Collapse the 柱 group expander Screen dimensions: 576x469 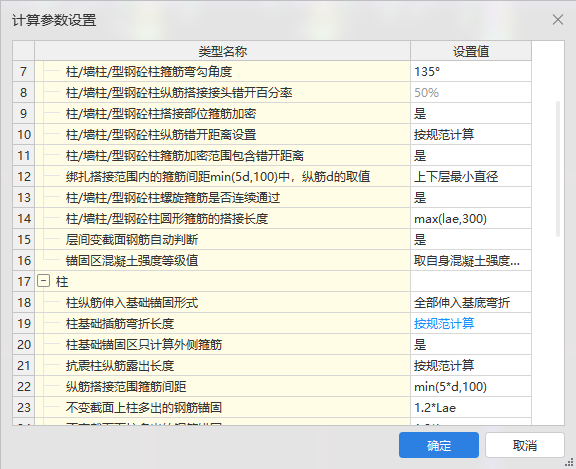click(43, 281)
